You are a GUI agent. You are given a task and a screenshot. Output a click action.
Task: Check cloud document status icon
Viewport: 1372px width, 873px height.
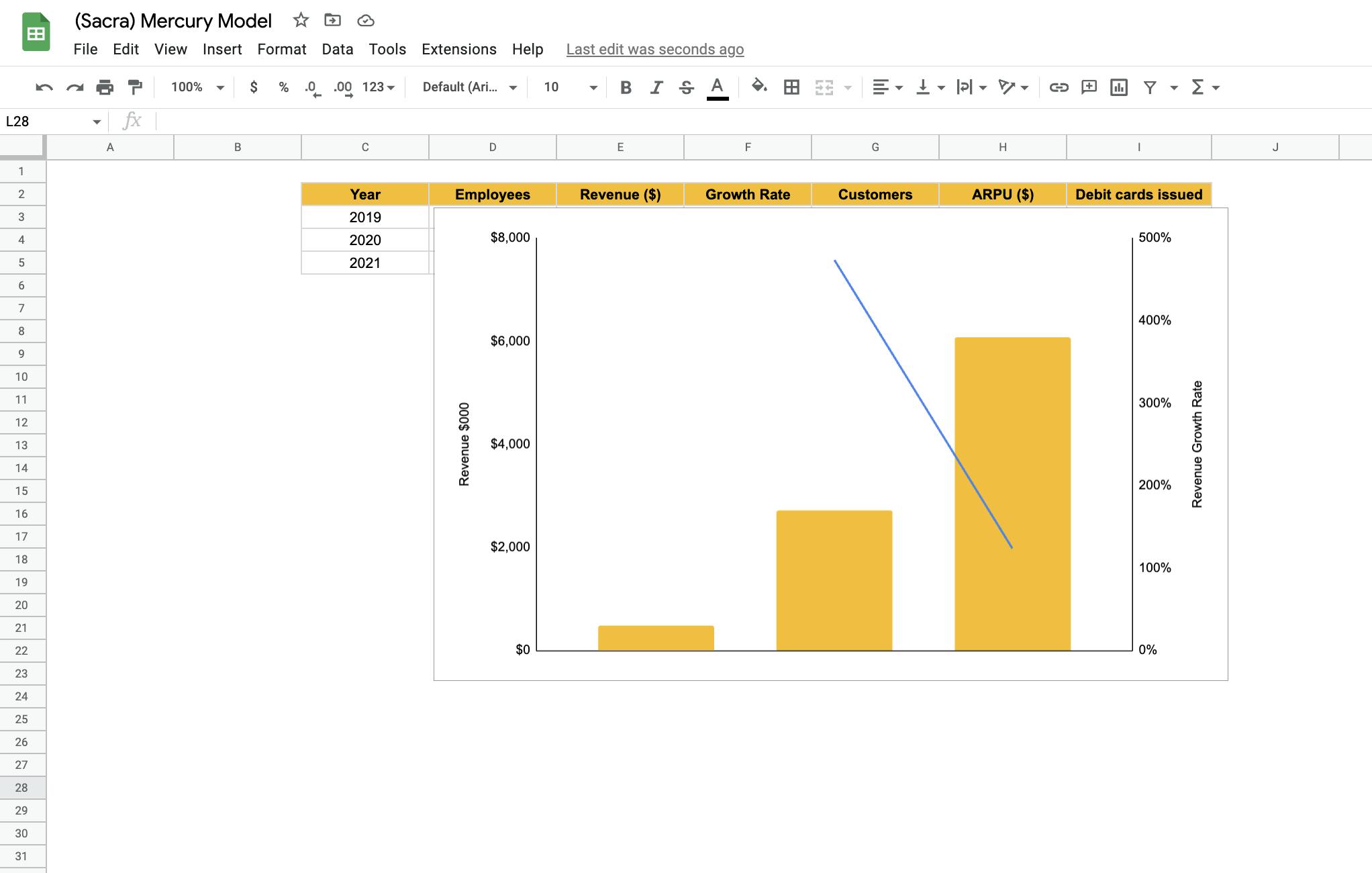point(365,21)
